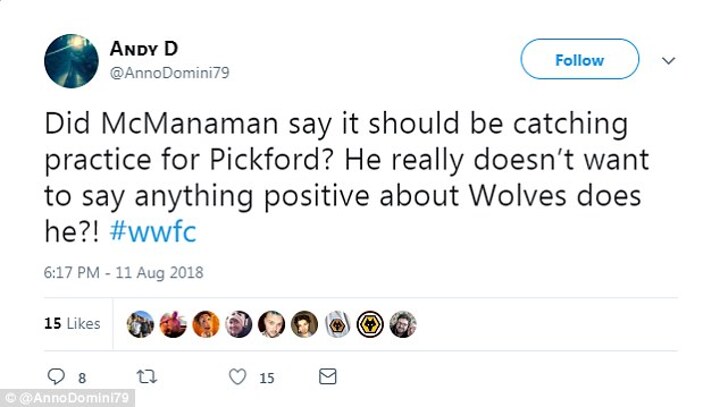This screenshot has height=407, width=720.
Task: Click the reply count of 8
Action: pyautogui.click(x=82, y=378)
